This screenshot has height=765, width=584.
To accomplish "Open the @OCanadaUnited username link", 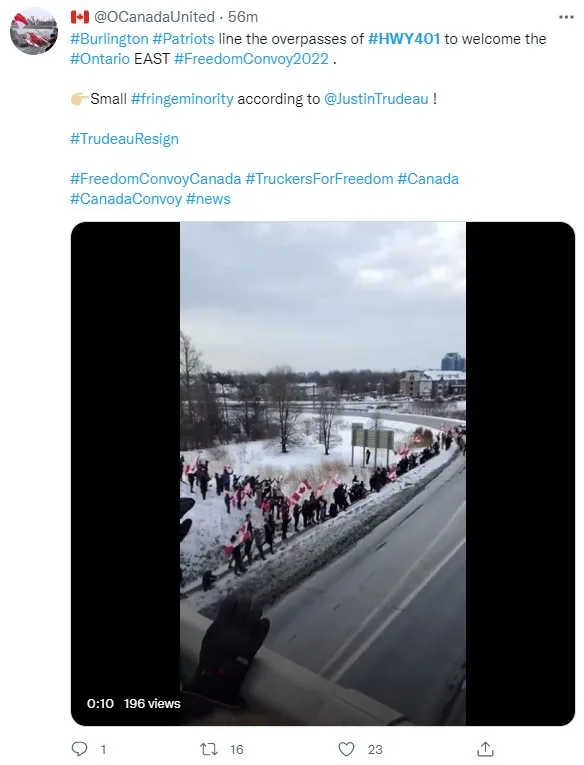I will 154,17.
